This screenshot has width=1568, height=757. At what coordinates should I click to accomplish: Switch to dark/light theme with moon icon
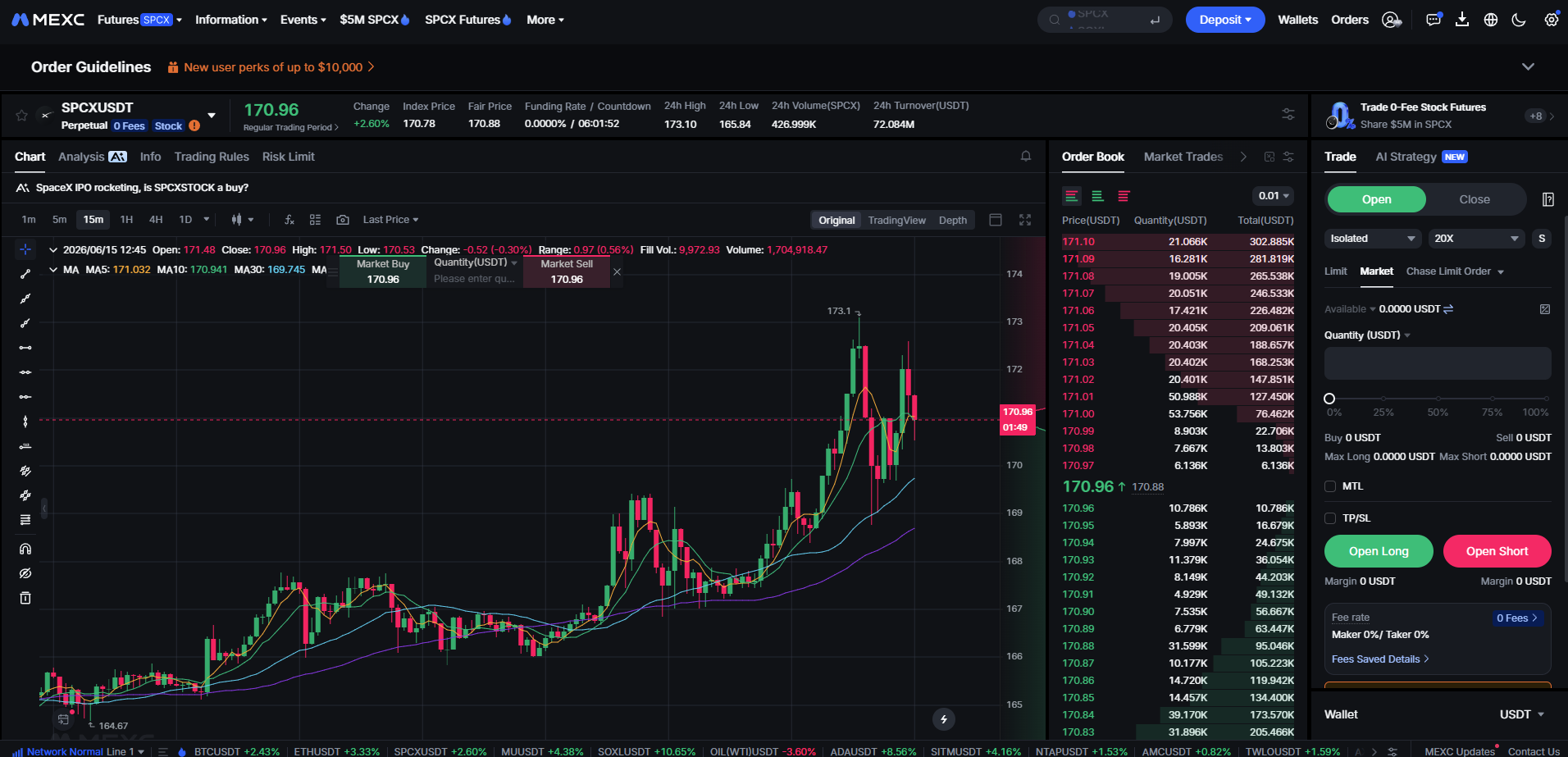pyautogui.click(x=1519, y=20)
